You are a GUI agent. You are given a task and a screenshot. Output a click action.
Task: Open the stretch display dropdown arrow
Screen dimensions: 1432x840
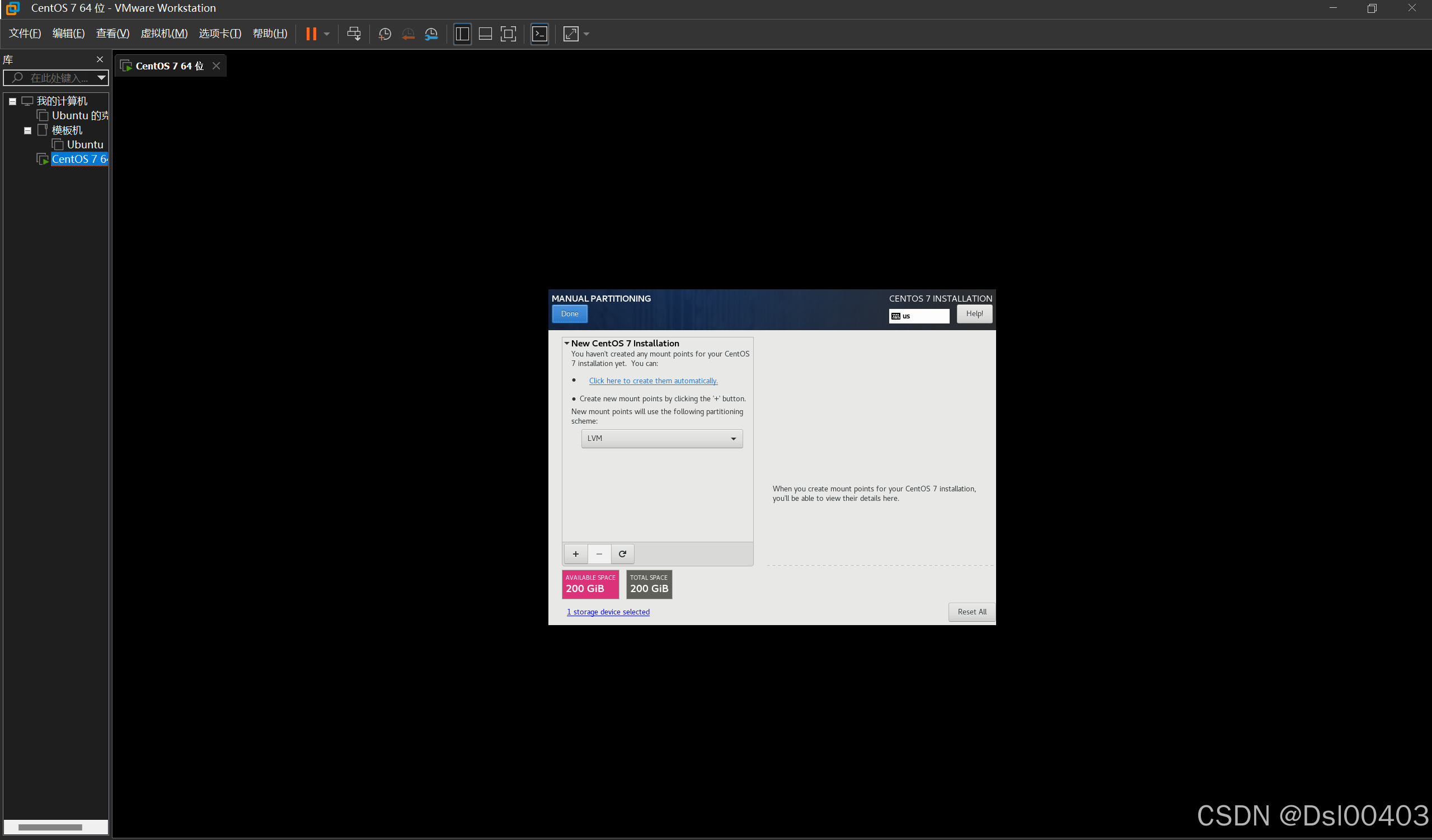pyautogui.click(x=586, y=34)
